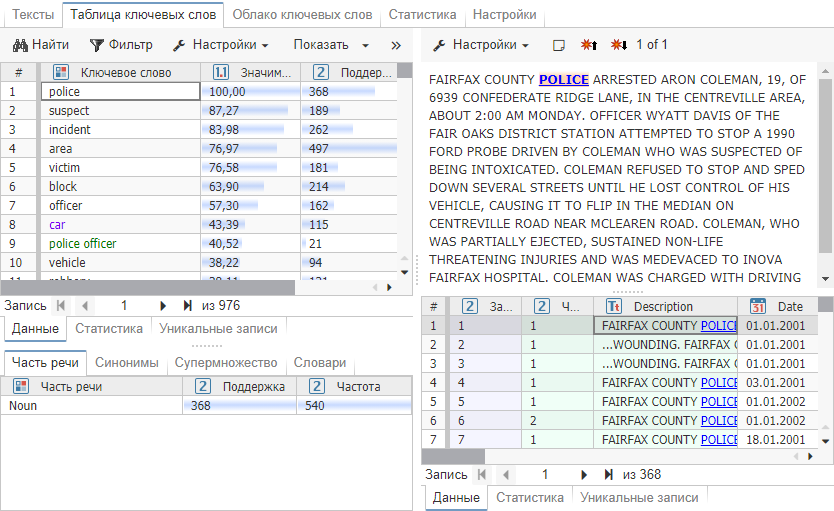The image size is (834, 511).
Task: Toggle the window layout square icon
Action: click(558, 45)
